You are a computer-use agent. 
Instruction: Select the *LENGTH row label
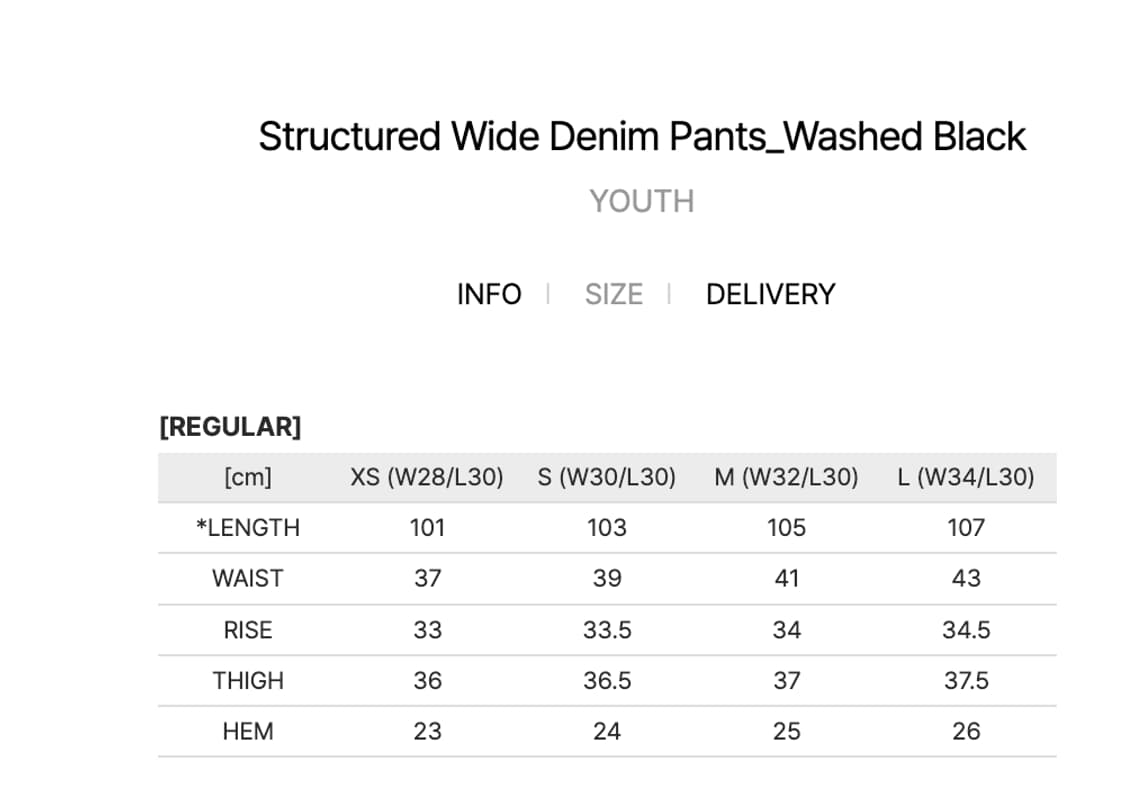[x=248, y=528]
